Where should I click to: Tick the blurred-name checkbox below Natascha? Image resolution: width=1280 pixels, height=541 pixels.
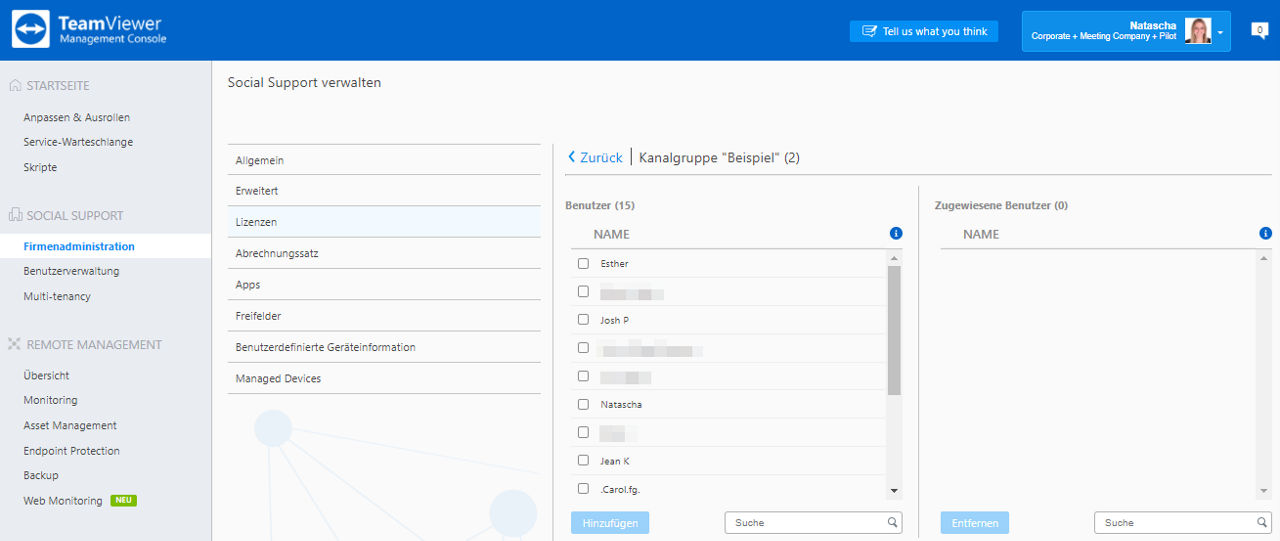[583, 432]
